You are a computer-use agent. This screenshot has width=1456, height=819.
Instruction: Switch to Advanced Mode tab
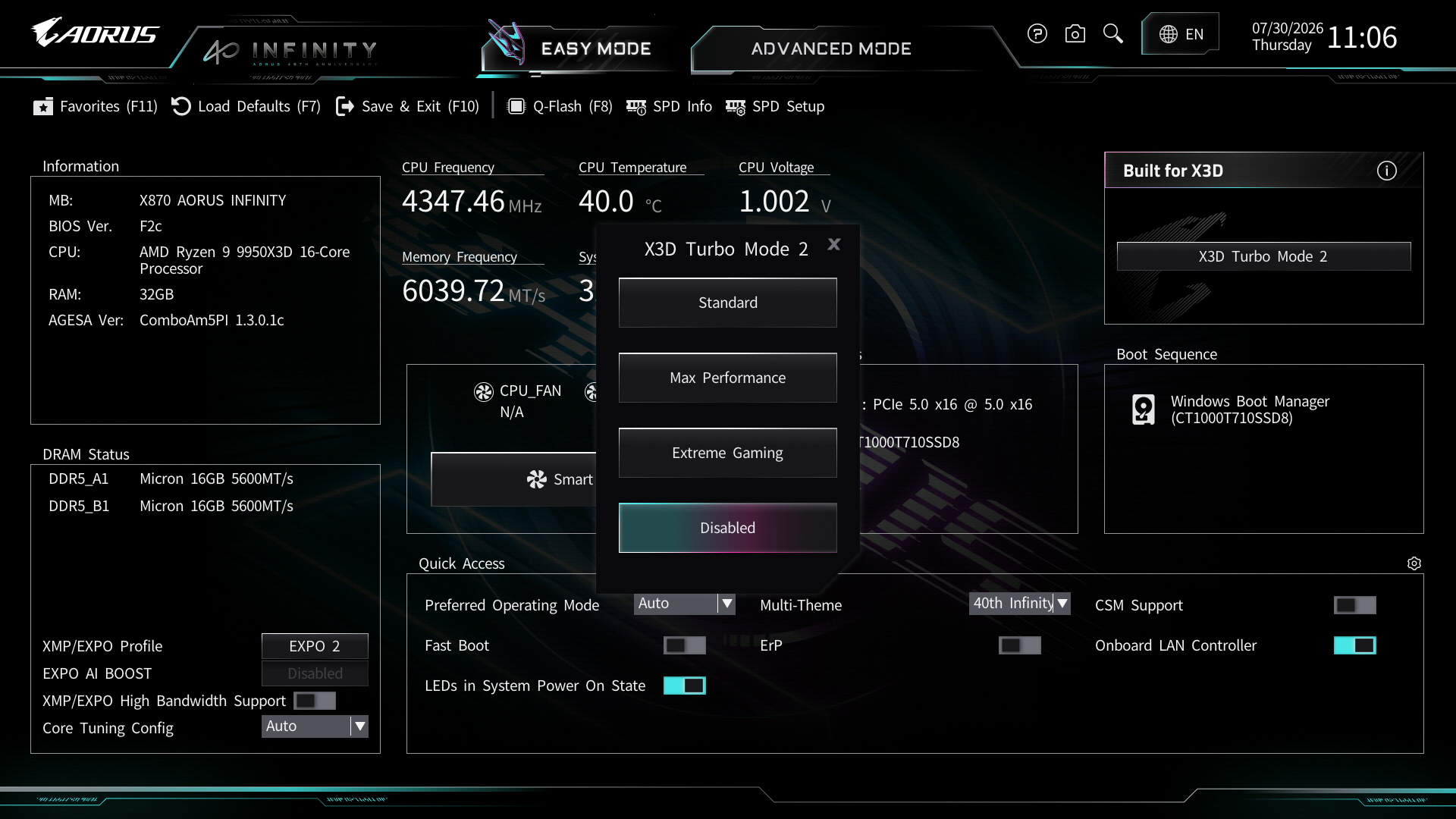pyautogui.click(x=831, y=49)
